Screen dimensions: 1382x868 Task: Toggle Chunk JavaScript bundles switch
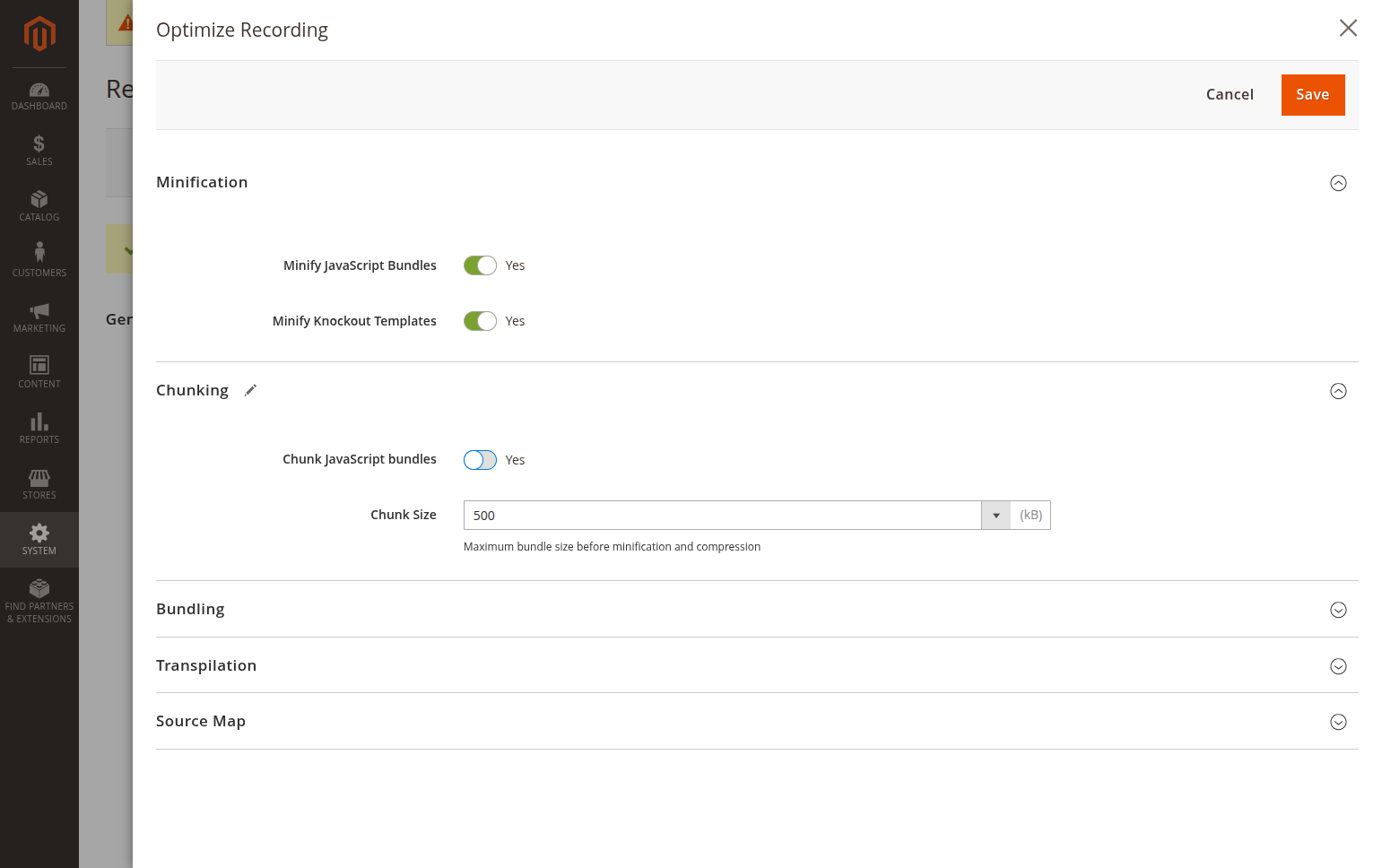coord(480,460)
